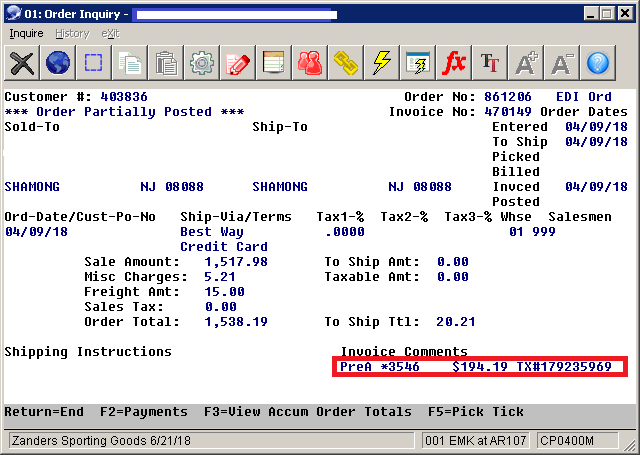
Task: Click the clipboard paste toolbar icon
Action: [165, 63]
